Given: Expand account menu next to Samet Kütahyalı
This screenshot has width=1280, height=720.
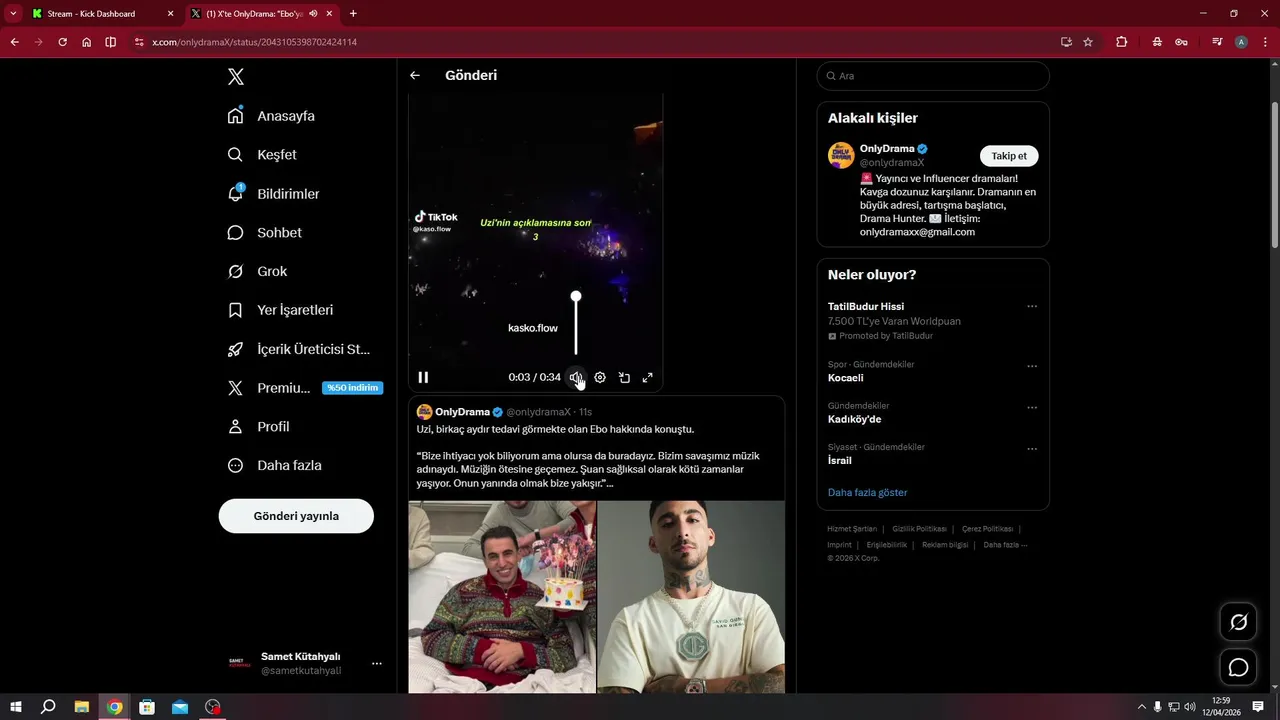Looking at the screenshot, I should tap(377, 663).
